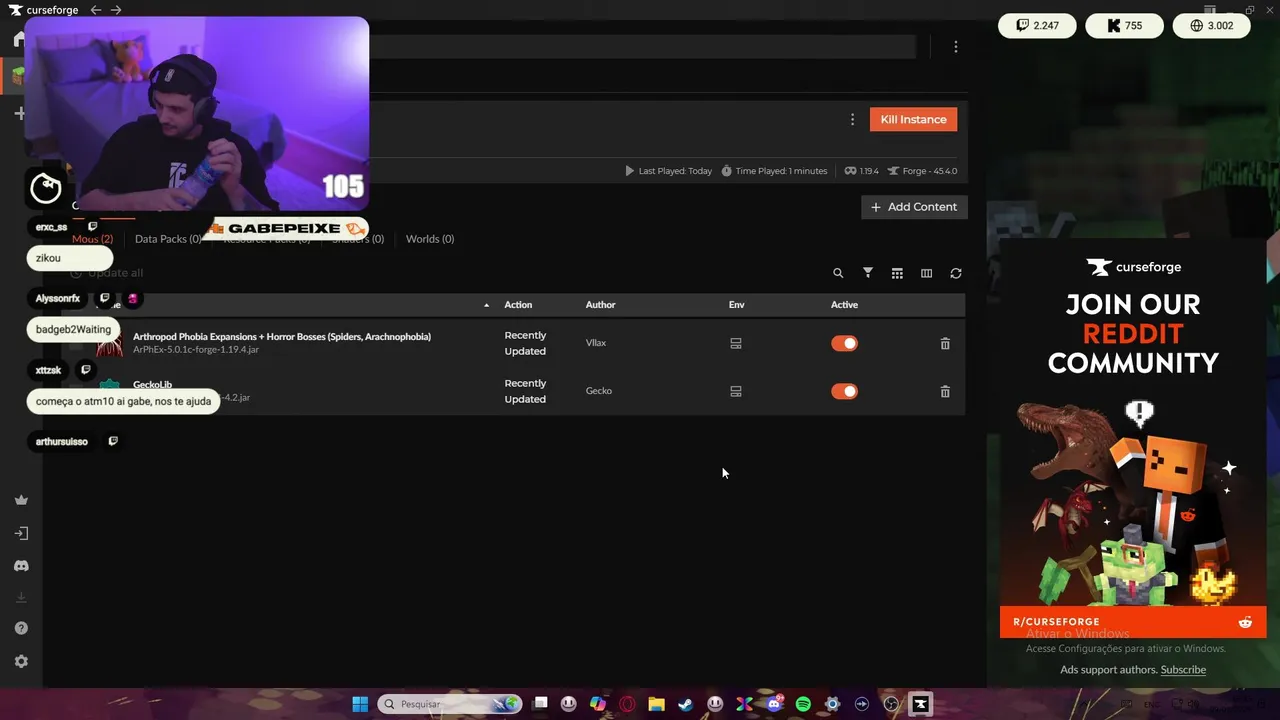Open the options menu beside Kill Instance

(852, 119)
